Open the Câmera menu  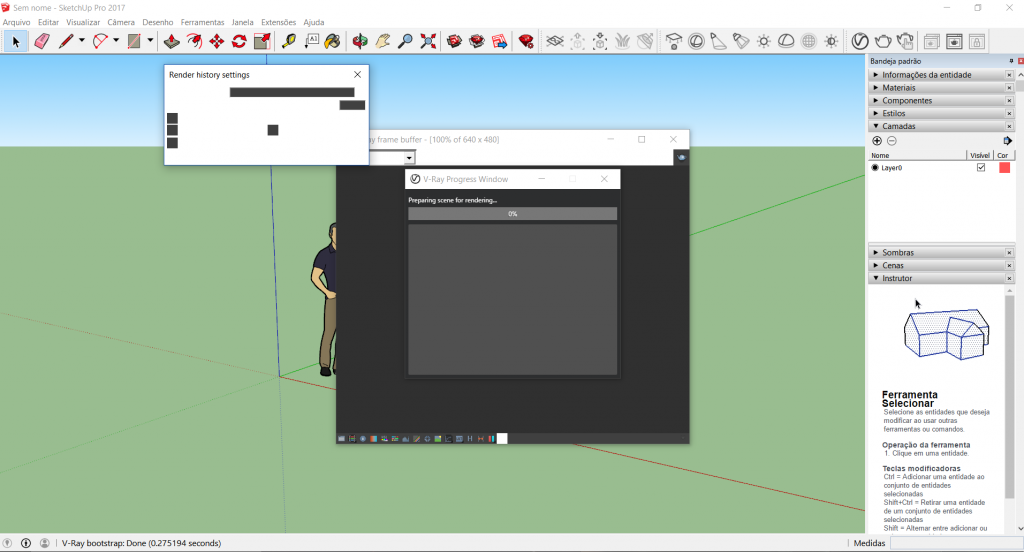click(121, 22)
